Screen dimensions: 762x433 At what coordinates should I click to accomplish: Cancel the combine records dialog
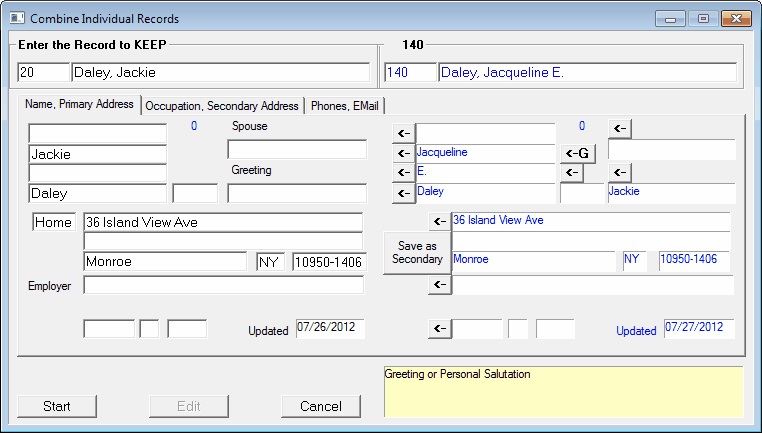coord(321,406)
